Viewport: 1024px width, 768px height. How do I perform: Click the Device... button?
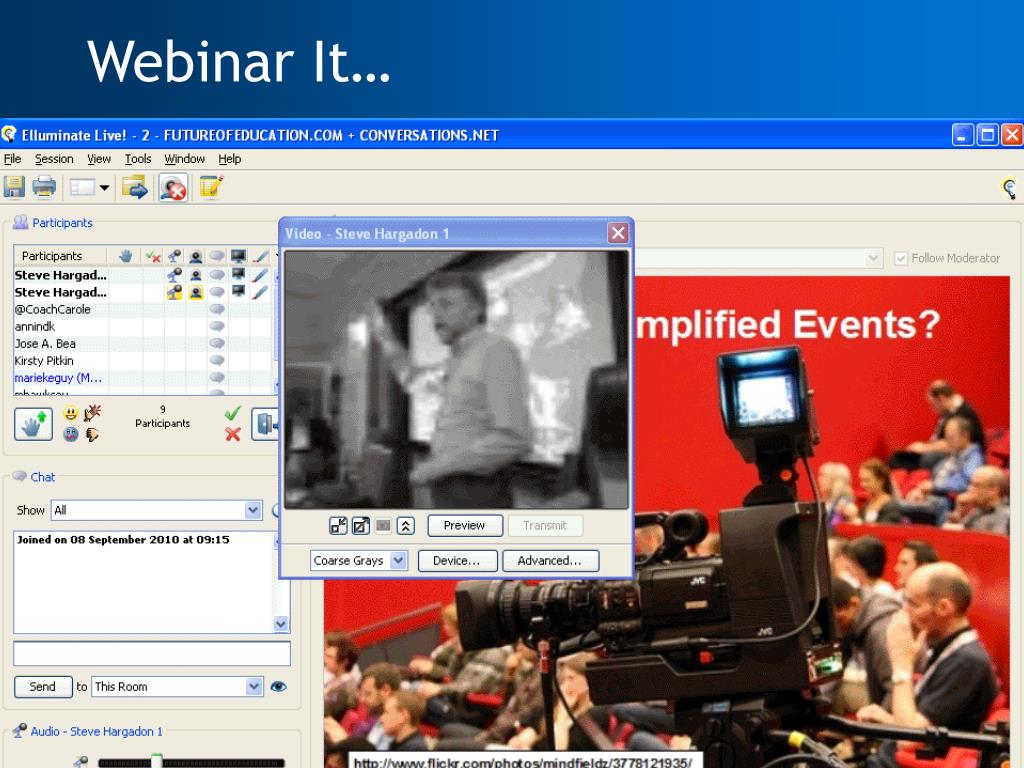pos(456,560)
